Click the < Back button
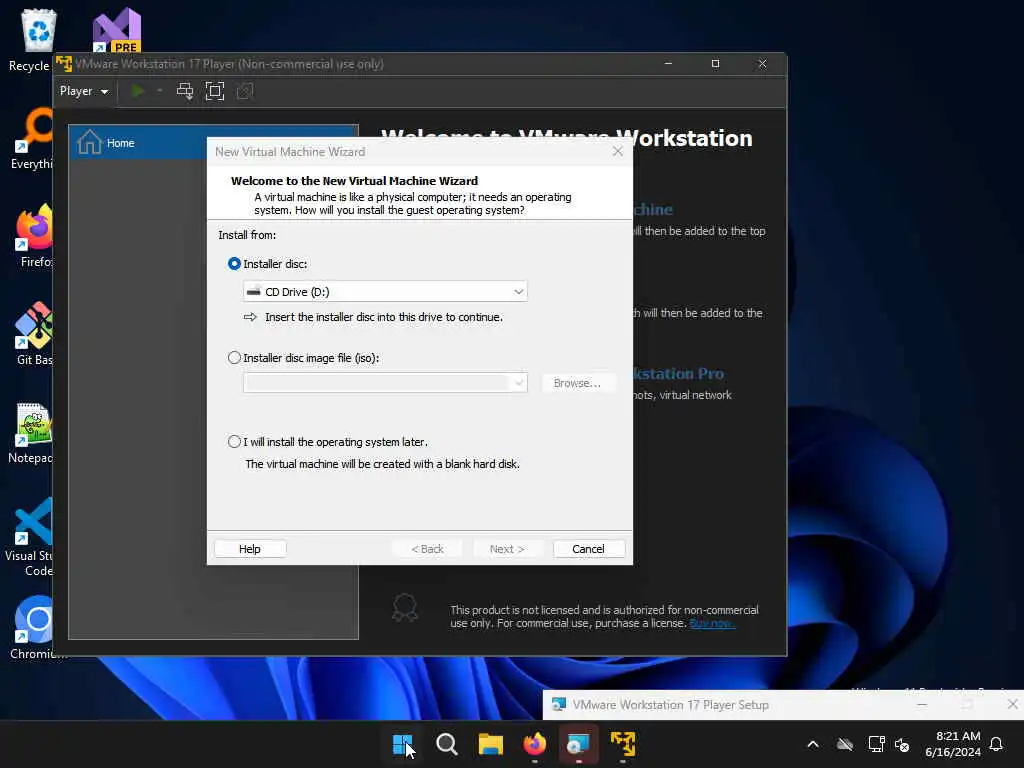 (427, 549)
